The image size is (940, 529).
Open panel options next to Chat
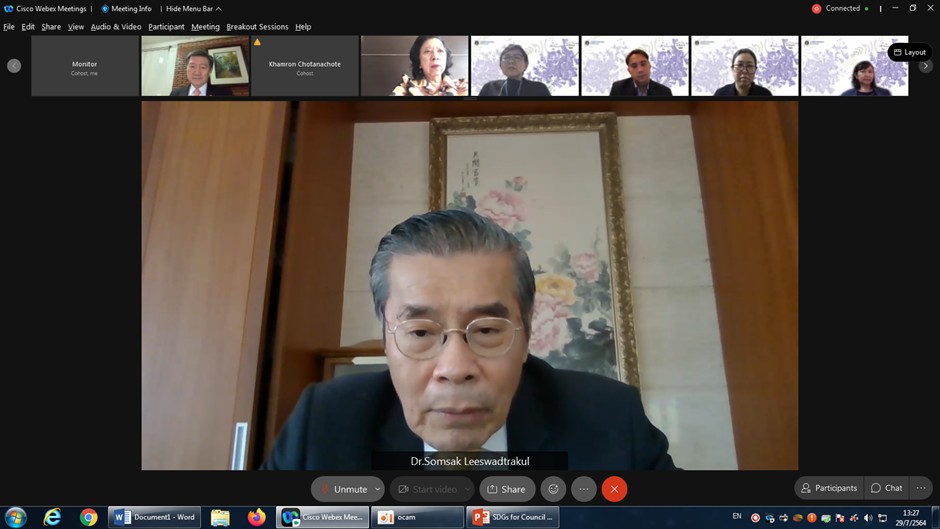coord(921,488)
